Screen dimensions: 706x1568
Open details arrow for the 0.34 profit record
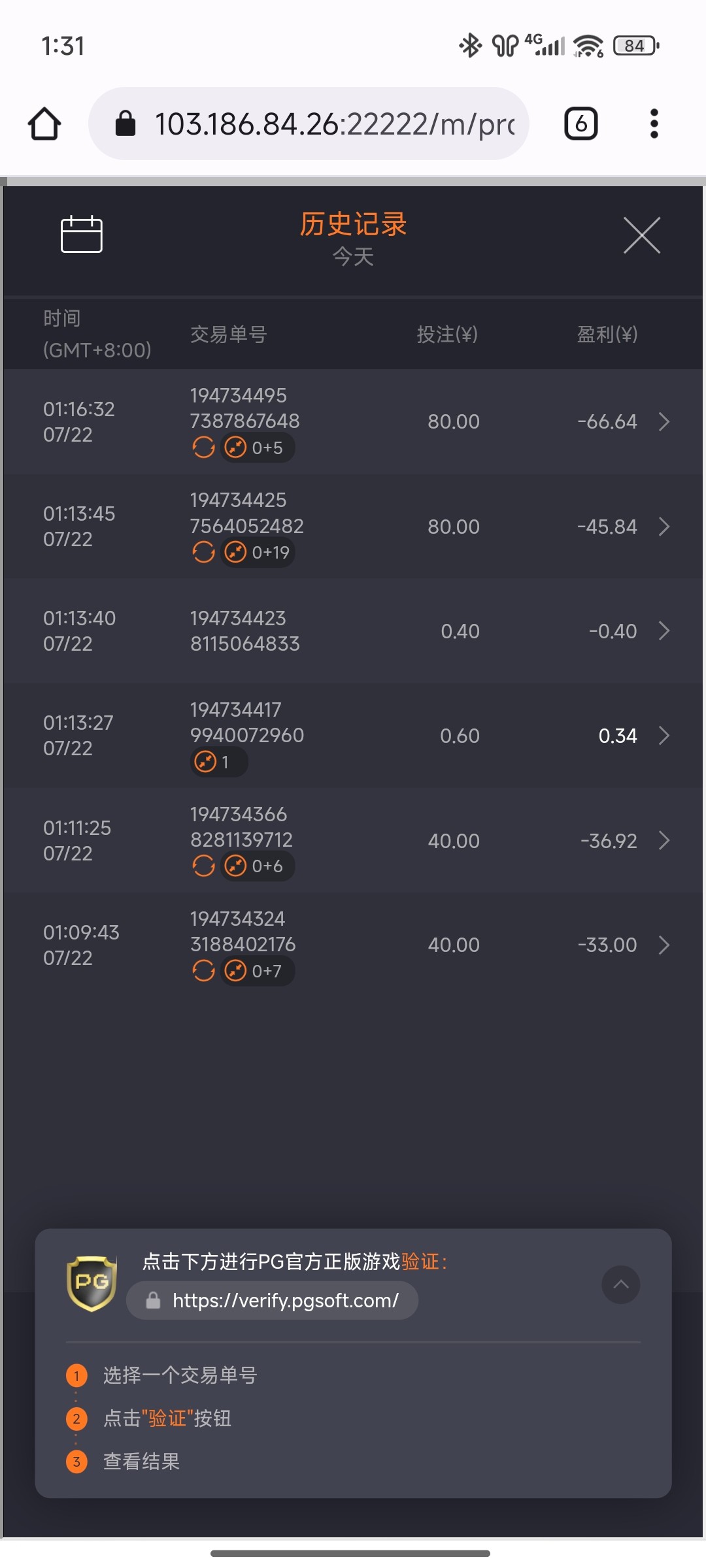tap(664, 736)
